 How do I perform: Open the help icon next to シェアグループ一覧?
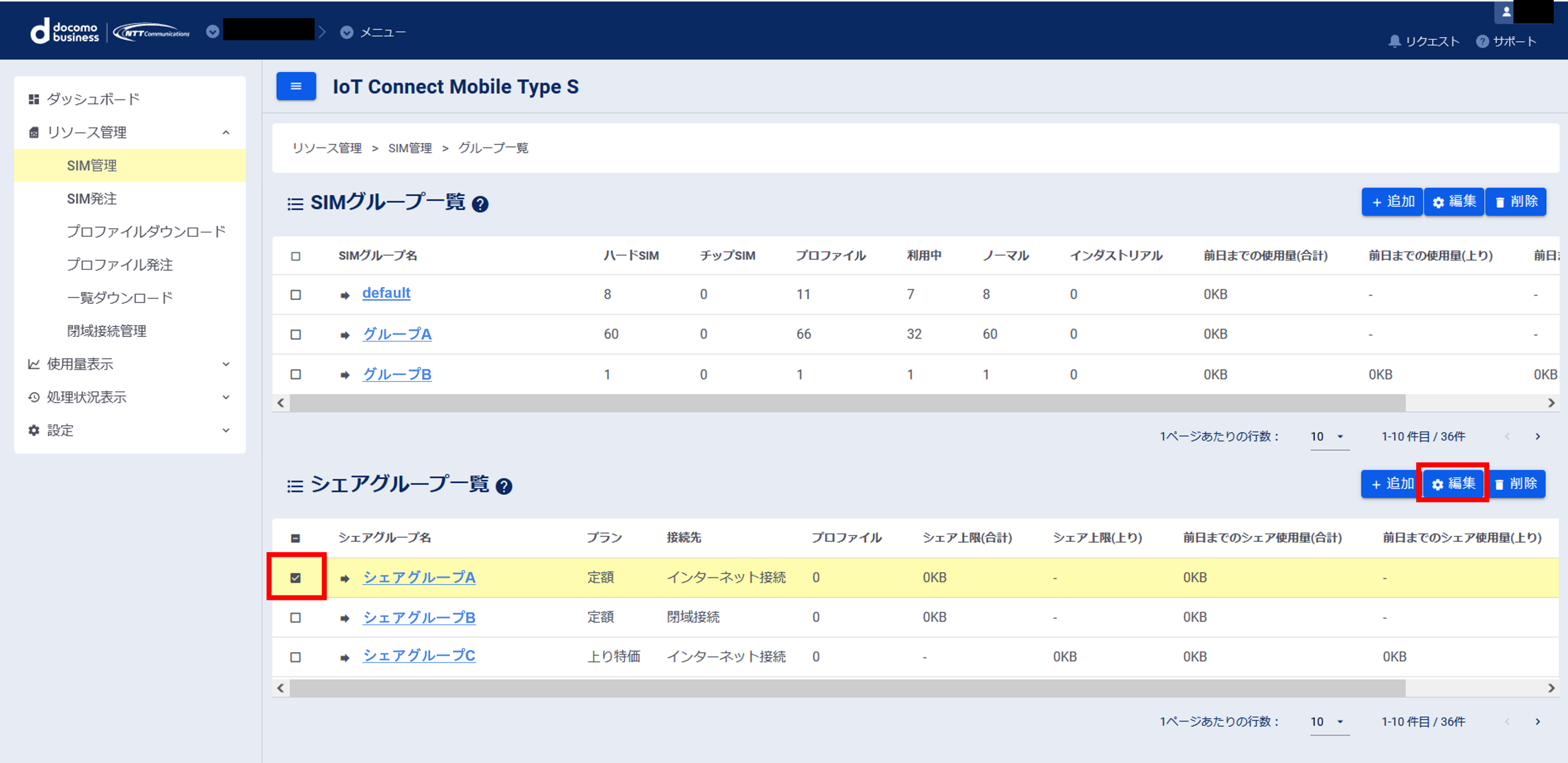504,486
